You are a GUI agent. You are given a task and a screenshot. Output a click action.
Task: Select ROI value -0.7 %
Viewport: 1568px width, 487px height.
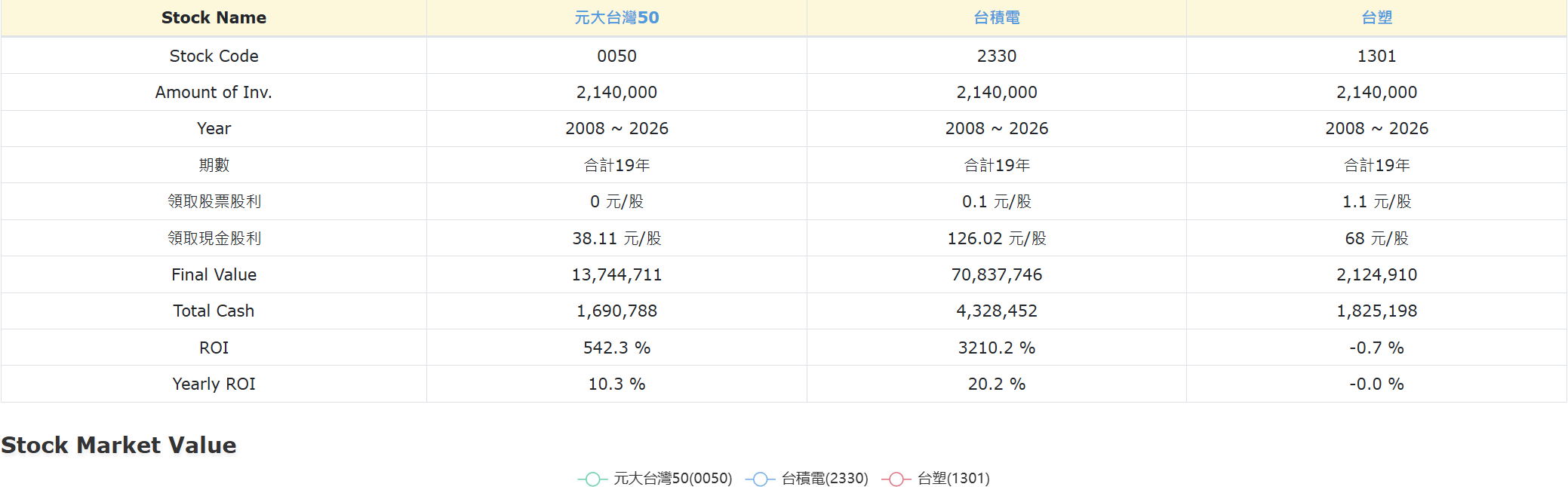1376,348
